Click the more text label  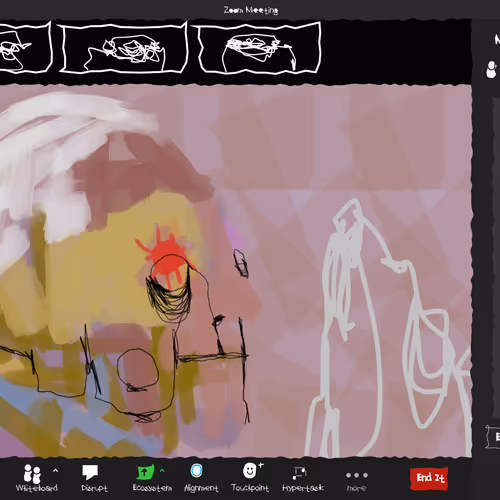tap(356, 488)
